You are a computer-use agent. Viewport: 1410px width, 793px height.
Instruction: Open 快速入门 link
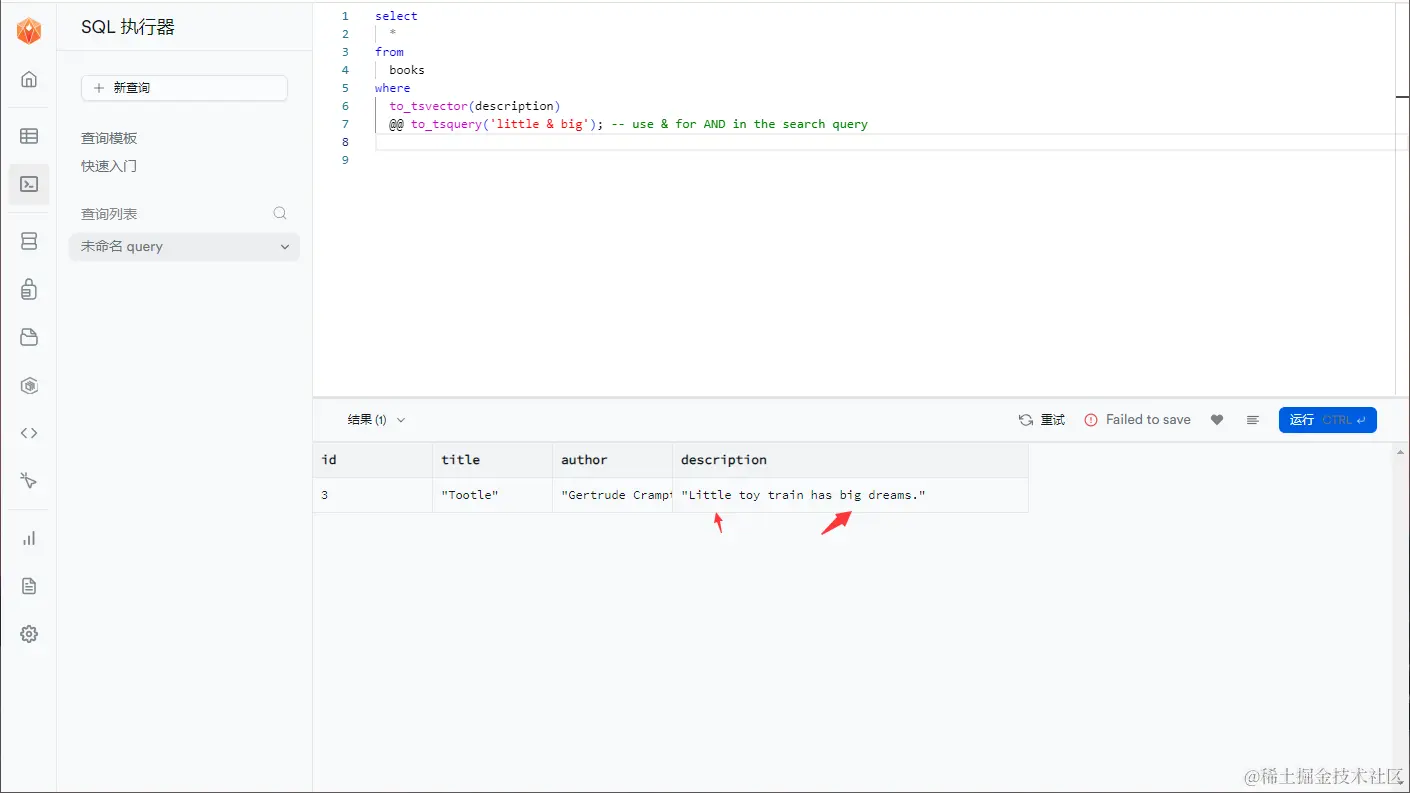tap(109, 166)
